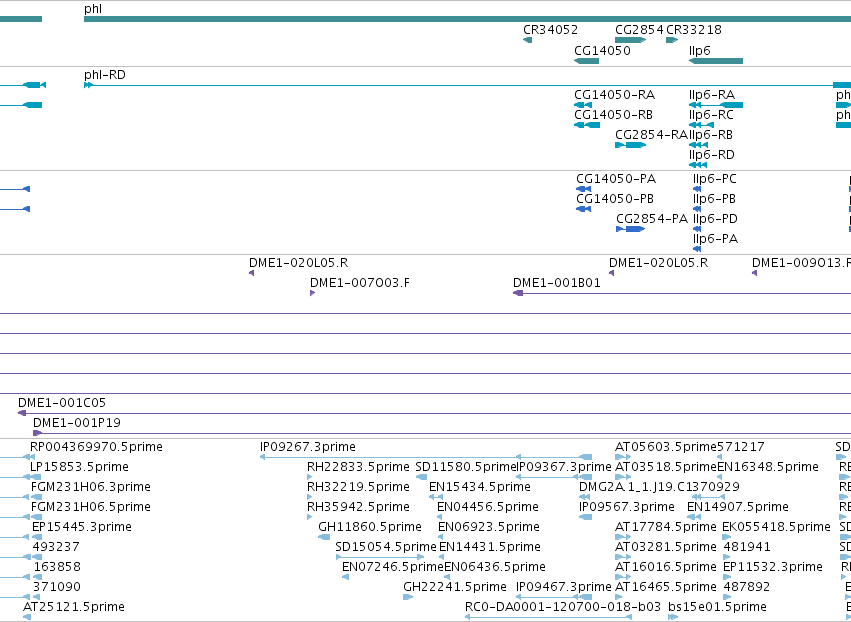Screen dimensions: 851x622
Task: Click the EN15434.5prime EST label
Action: coord(480,487)
